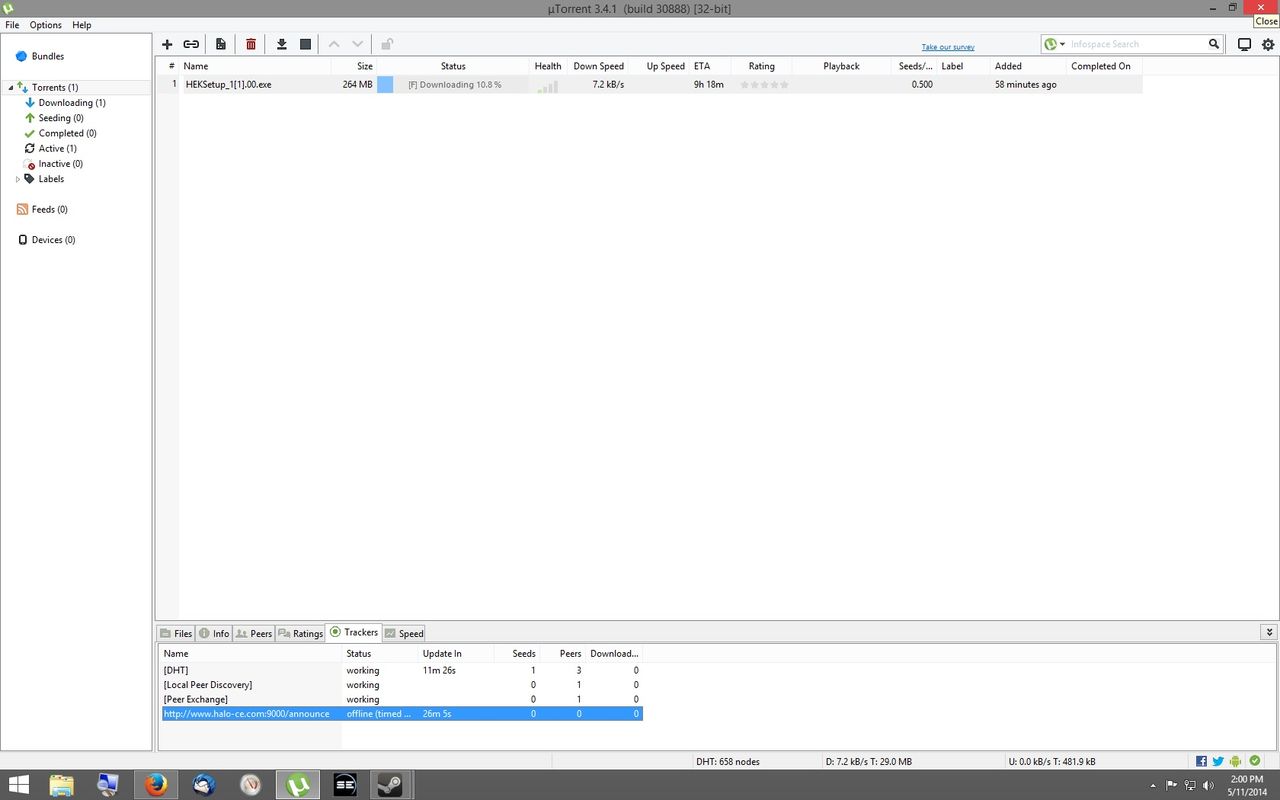Switch to the Speed tab

404,633
